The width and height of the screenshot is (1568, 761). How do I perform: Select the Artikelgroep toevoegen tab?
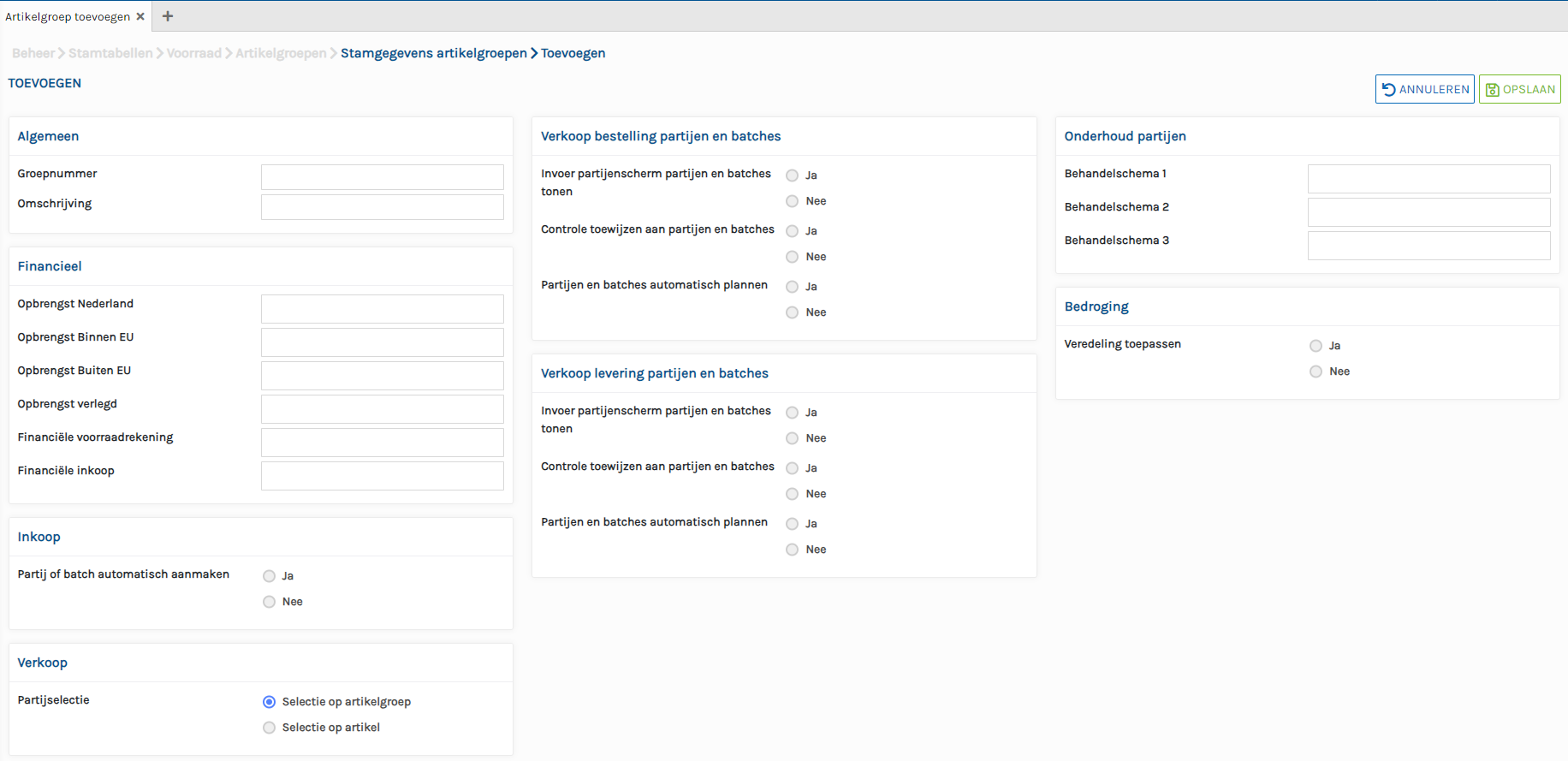tap(68, 16)
